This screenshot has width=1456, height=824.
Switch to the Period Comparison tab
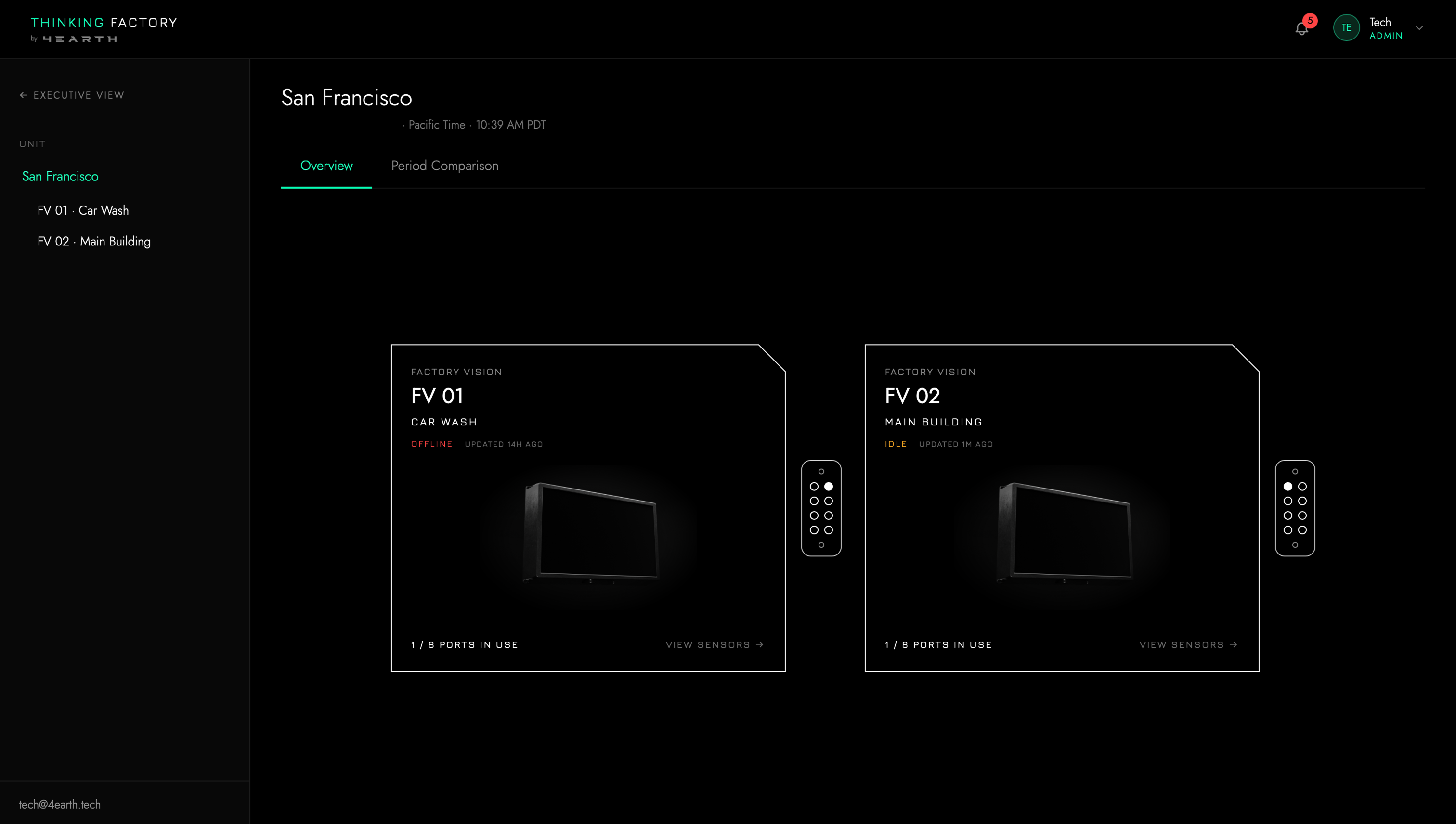(x=444, y=166)
